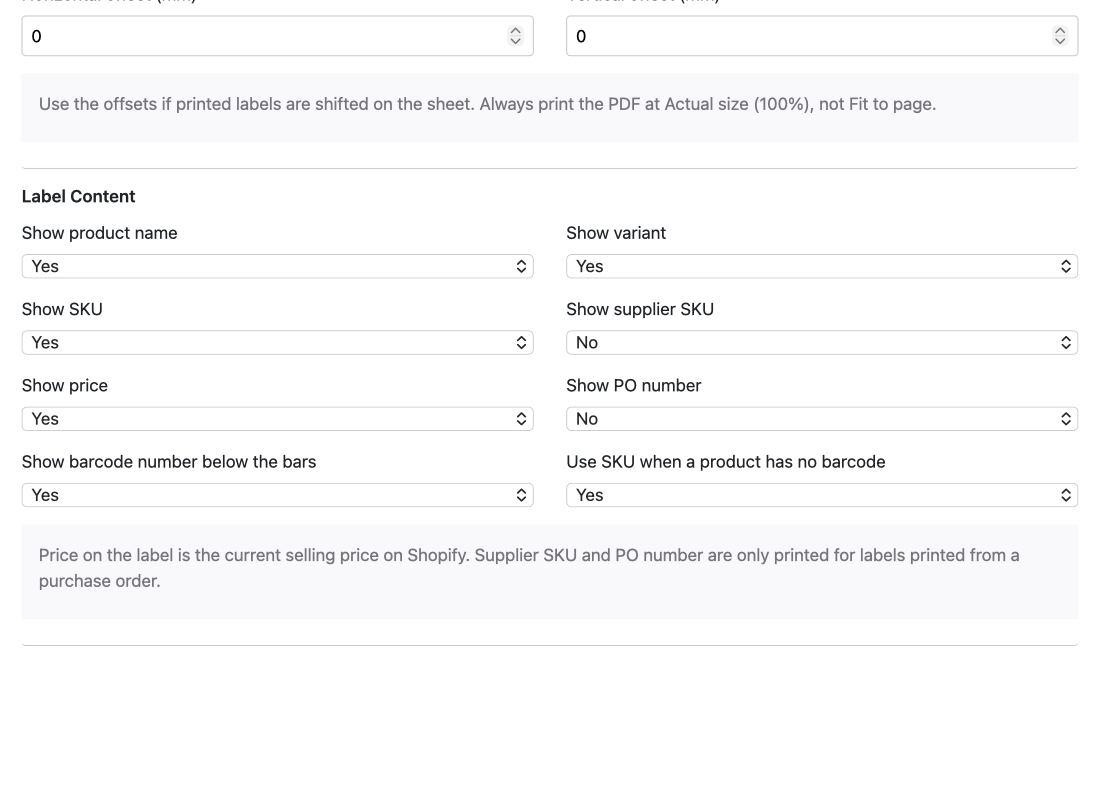Open the Show PO number dropdown
The image size is (1100, 800).
point(821,419)
